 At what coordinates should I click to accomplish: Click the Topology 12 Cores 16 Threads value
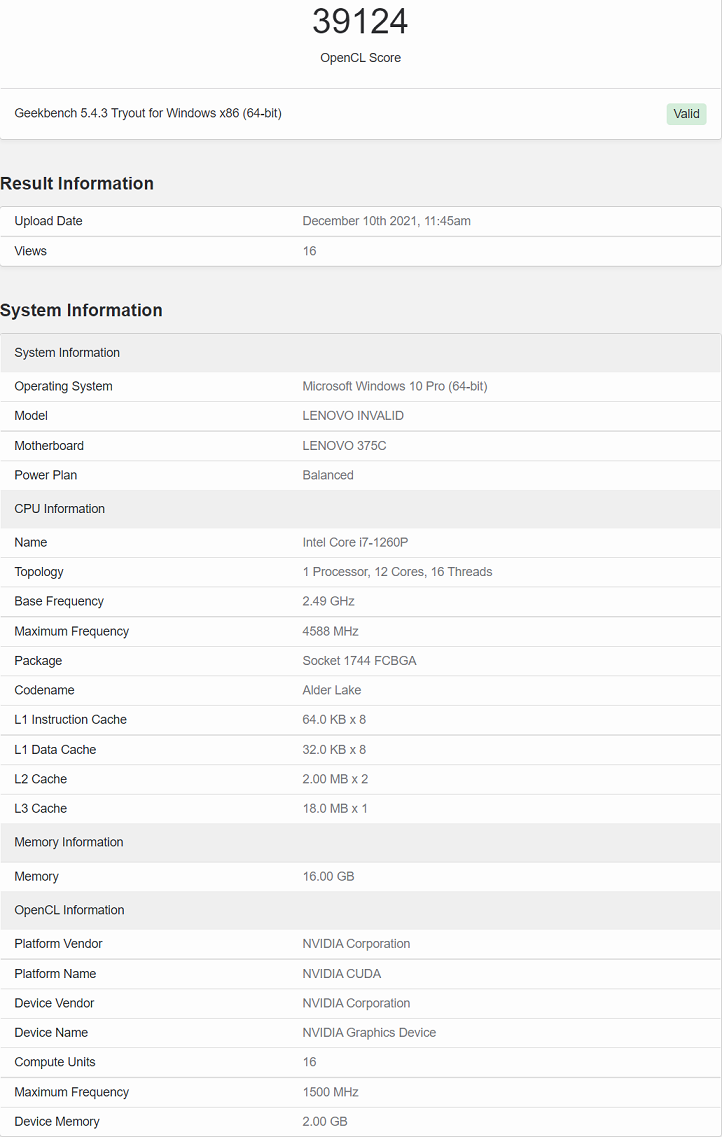coord(397,572)
